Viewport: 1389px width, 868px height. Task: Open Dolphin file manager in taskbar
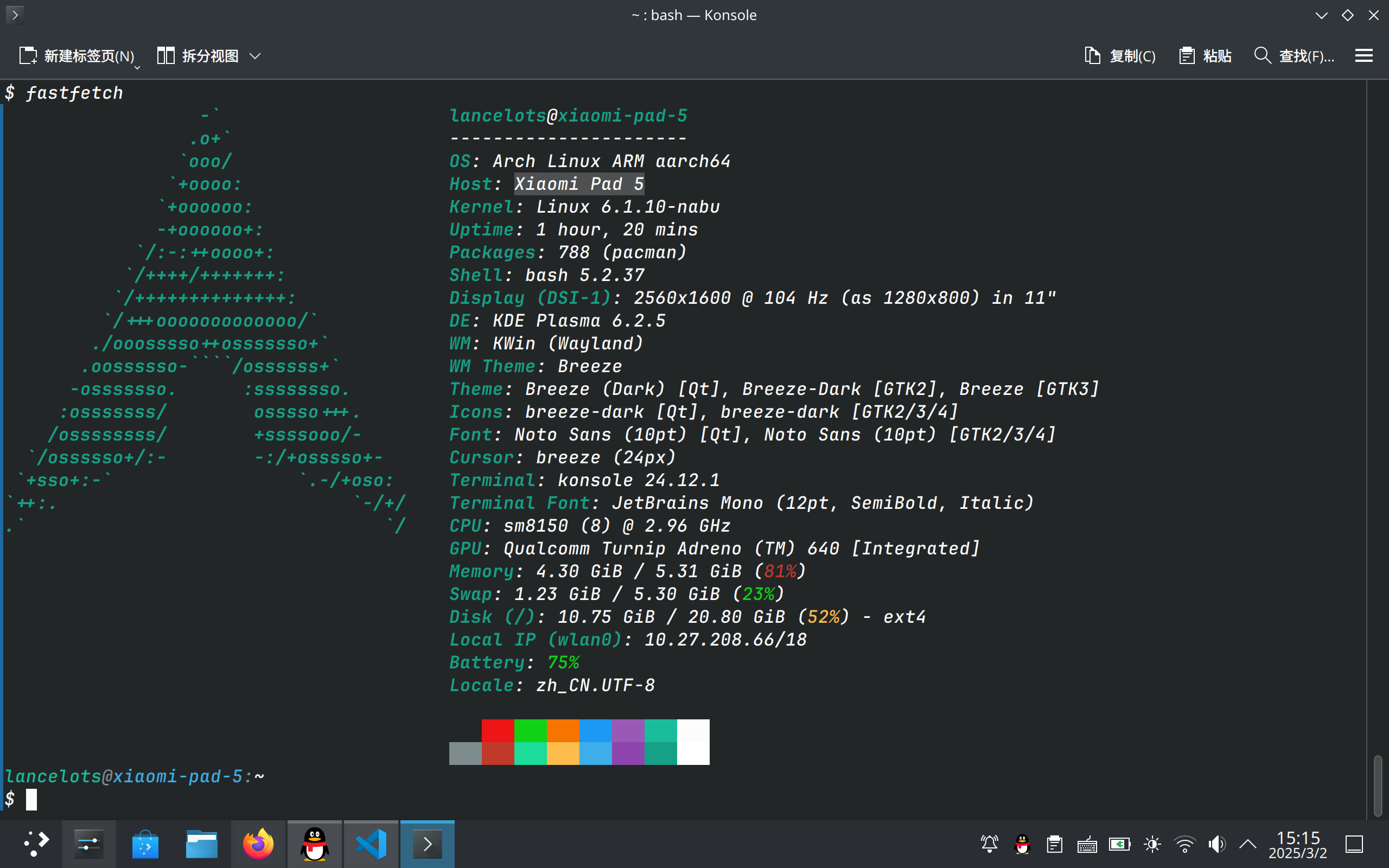click(x=201, y=844)
